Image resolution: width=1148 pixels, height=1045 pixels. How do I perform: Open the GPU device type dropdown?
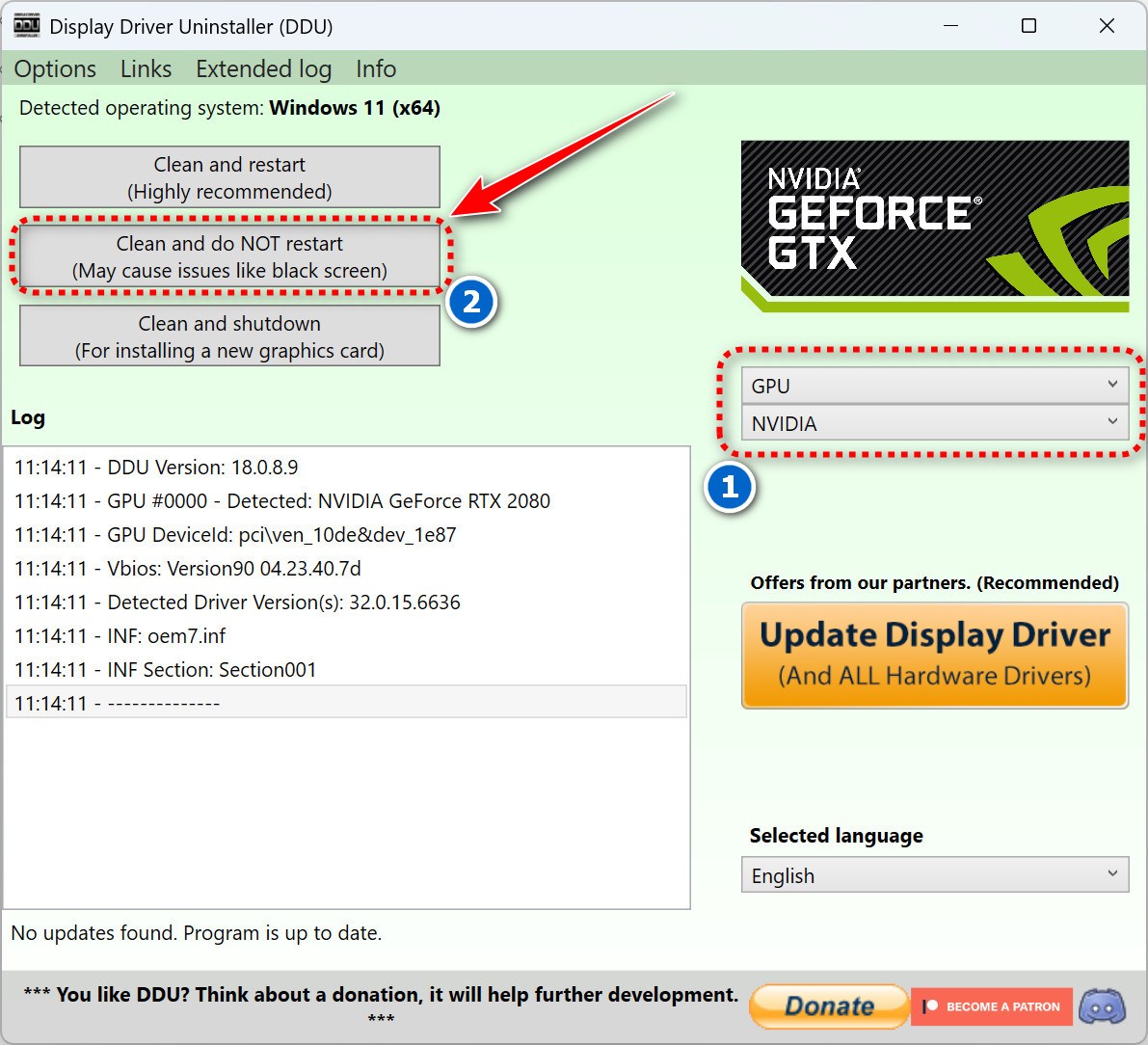[x=935, y=386]
